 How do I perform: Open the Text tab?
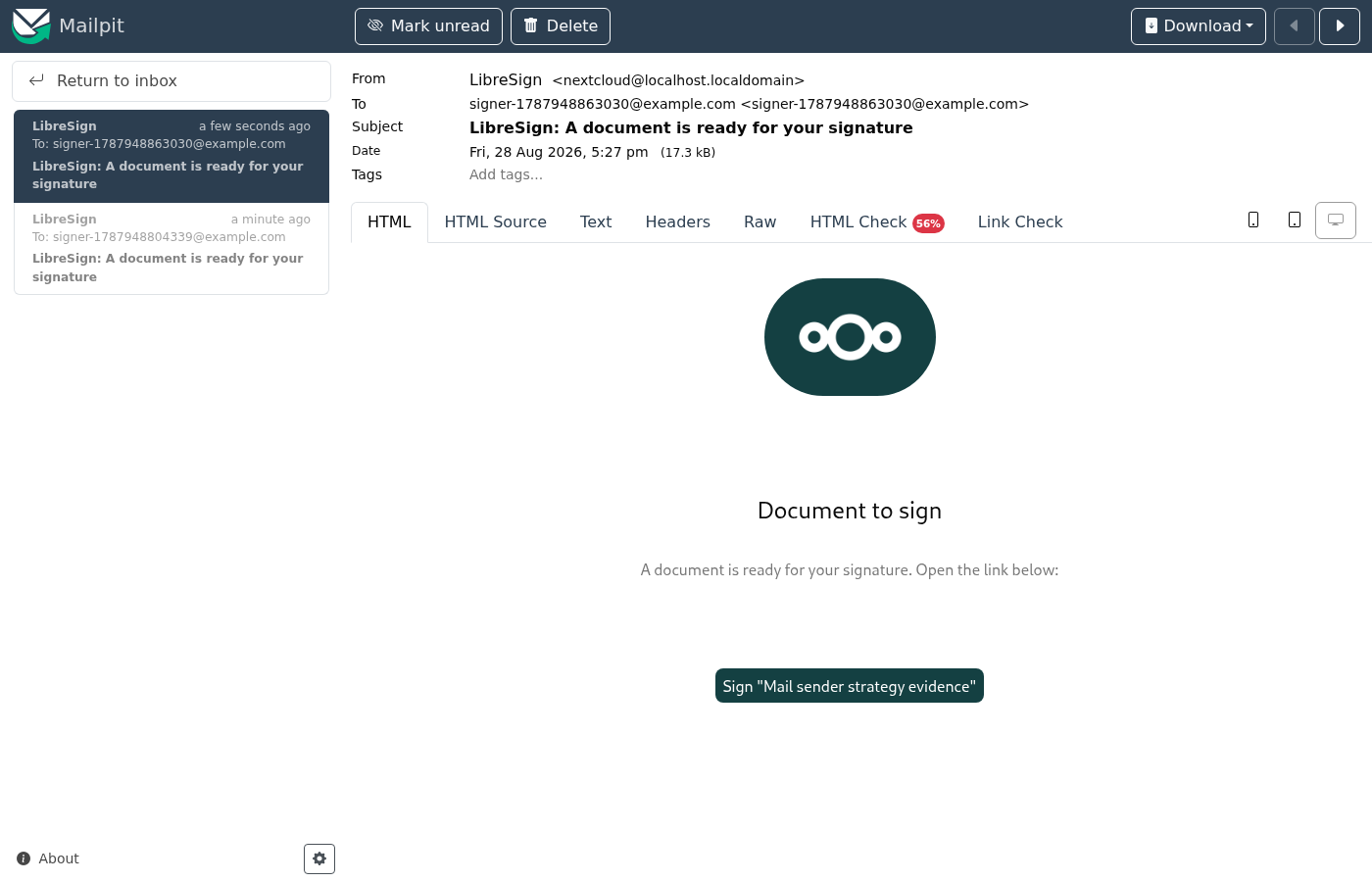point(596,222)
